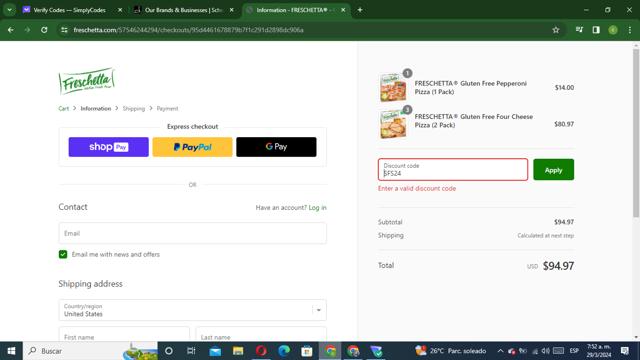
Task: Show hidden system tray icons
Action: [500, 351]
